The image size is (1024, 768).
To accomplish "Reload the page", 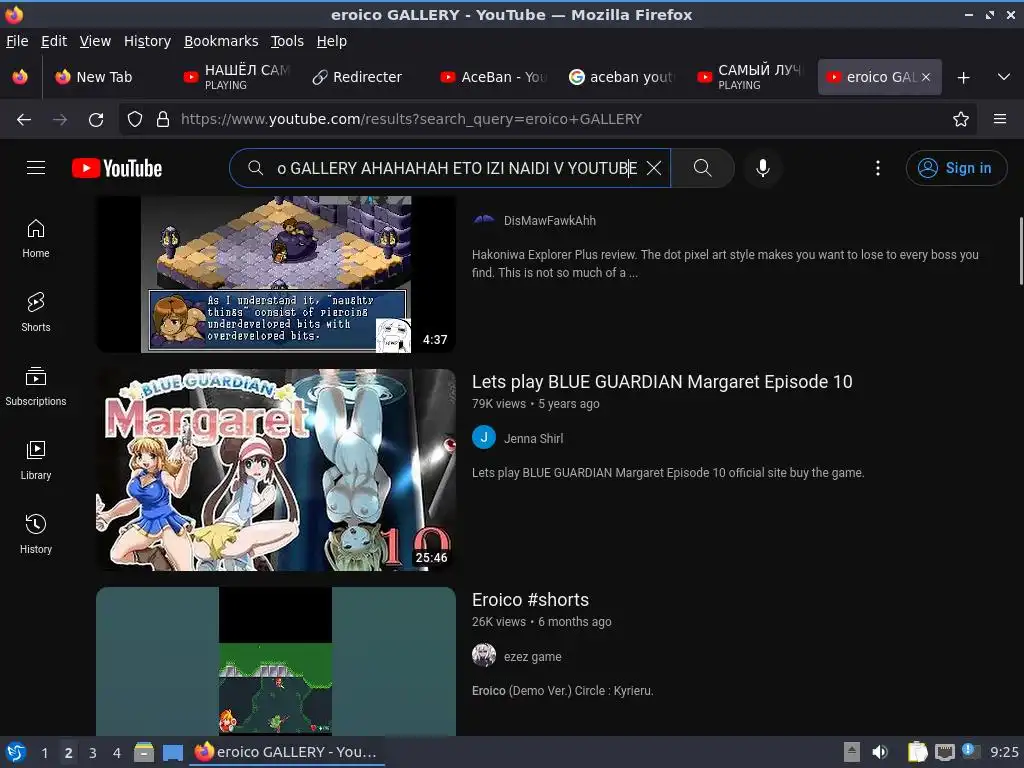I will click(x=96, y=119).
